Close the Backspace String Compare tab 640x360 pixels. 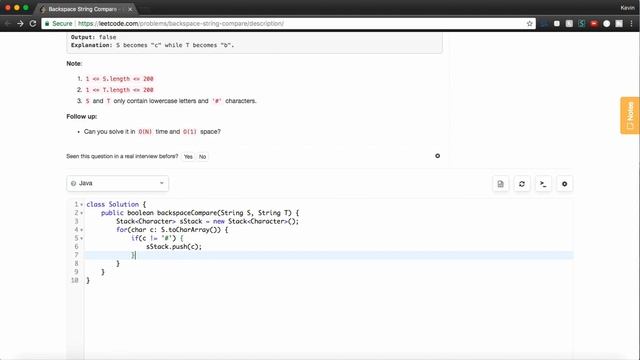(x=130, y=9)
